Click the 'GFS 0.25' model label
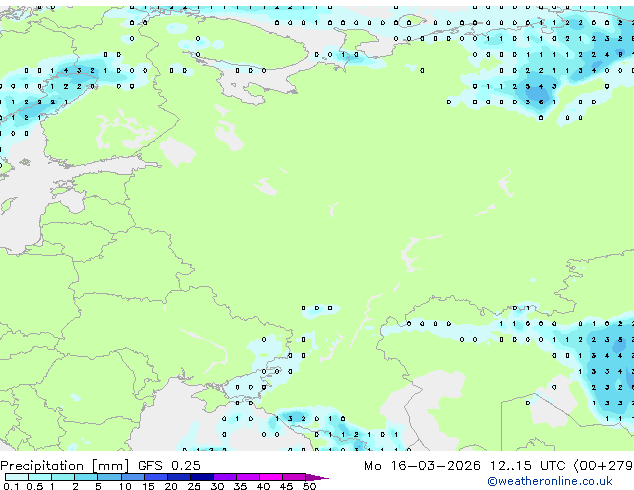This screenshot has width=634, height=490. click(x=169, y=466)
